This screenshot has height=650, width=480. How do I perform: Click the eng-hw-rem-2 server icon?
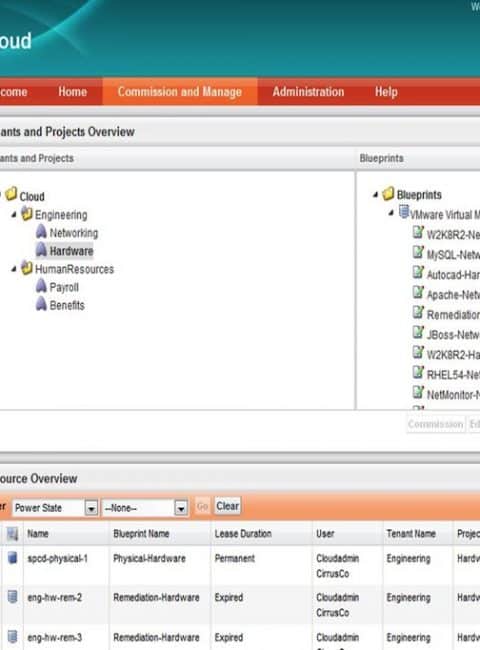[12, 597]
